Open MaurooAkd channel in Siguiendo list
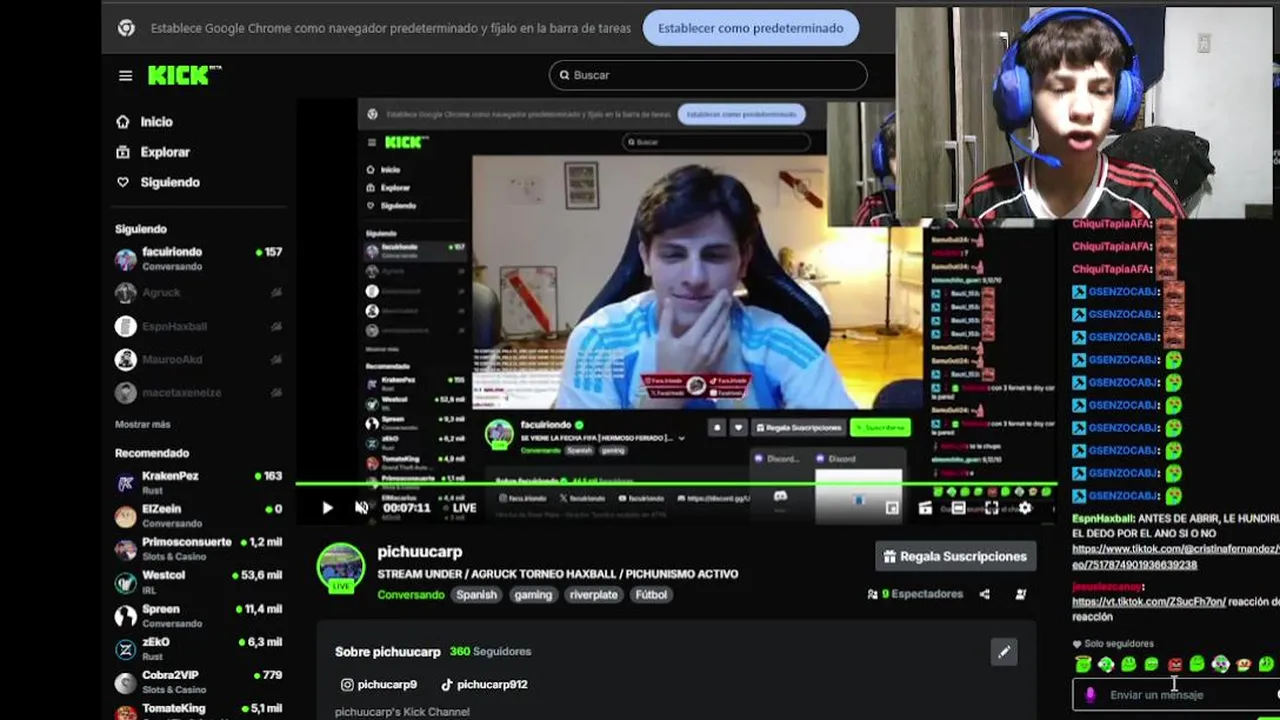This screenshot has width=1280, height=720. (199, 359)
